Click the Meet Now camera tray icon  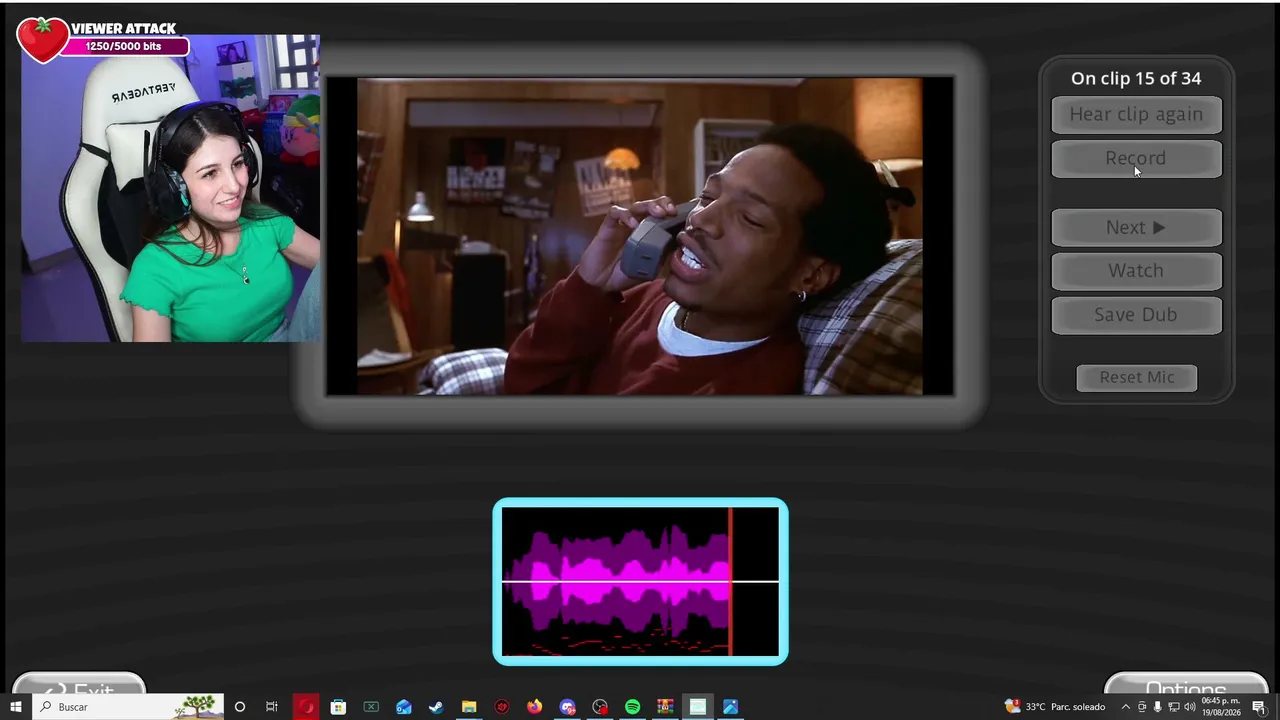(1142, 707)
